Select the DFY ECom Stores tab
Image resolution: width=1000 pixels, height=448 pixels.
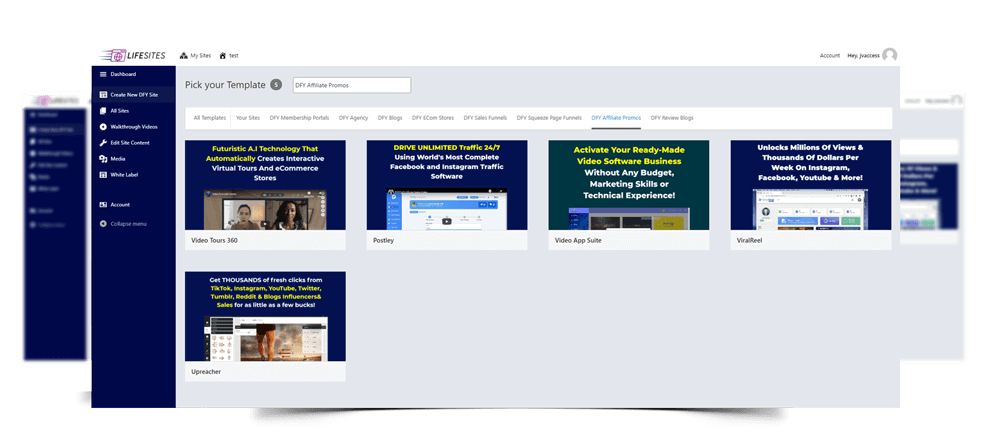pos(433,118)
